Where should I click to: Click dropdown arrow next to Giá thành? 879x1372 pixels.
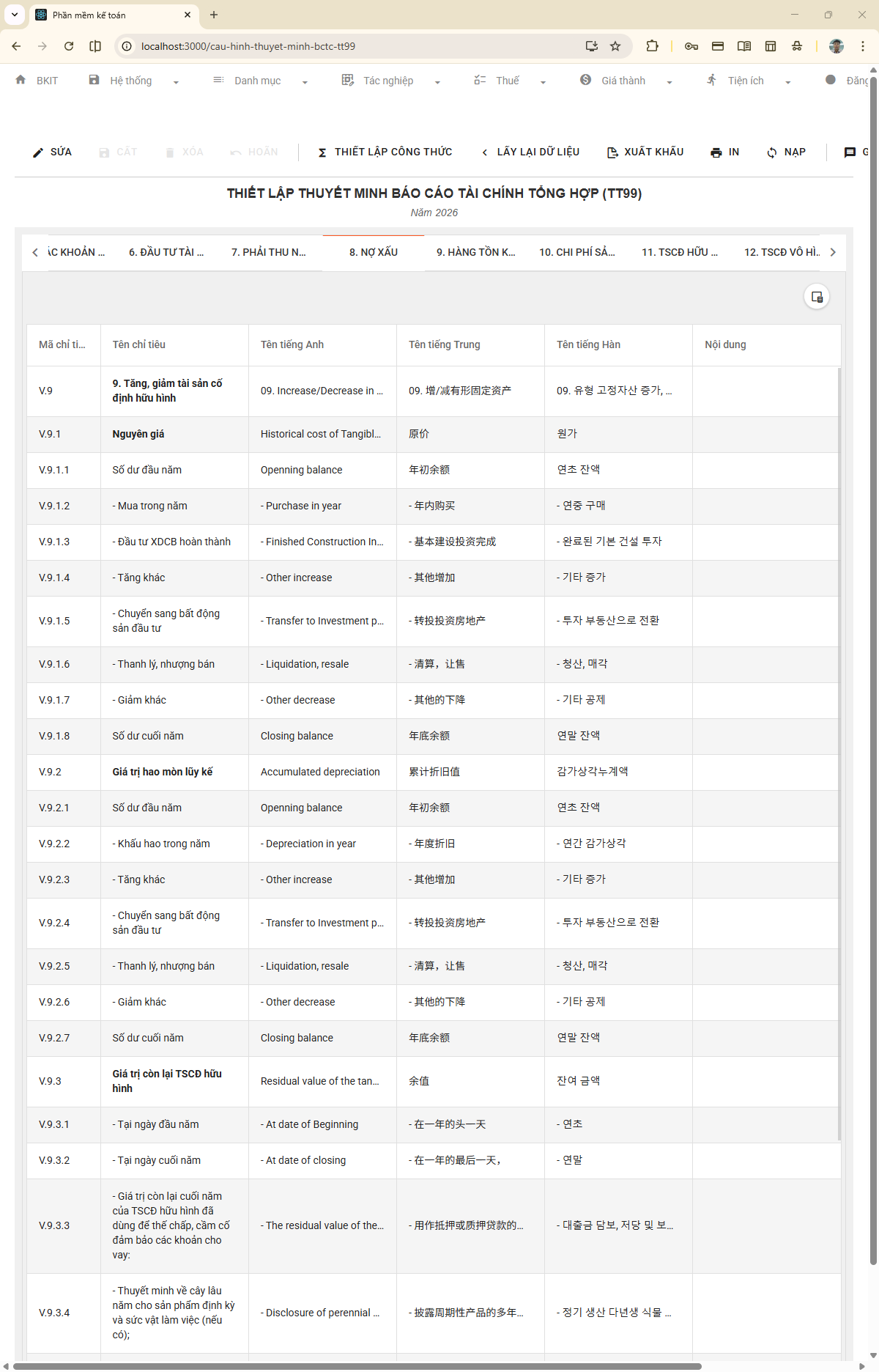[x=670, y=82]
